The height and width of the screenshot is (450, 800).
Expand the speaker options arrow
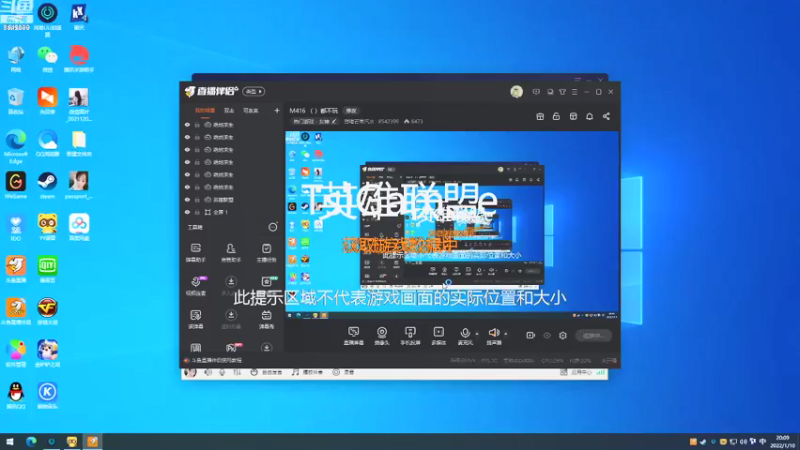click(x=506, y=334)
